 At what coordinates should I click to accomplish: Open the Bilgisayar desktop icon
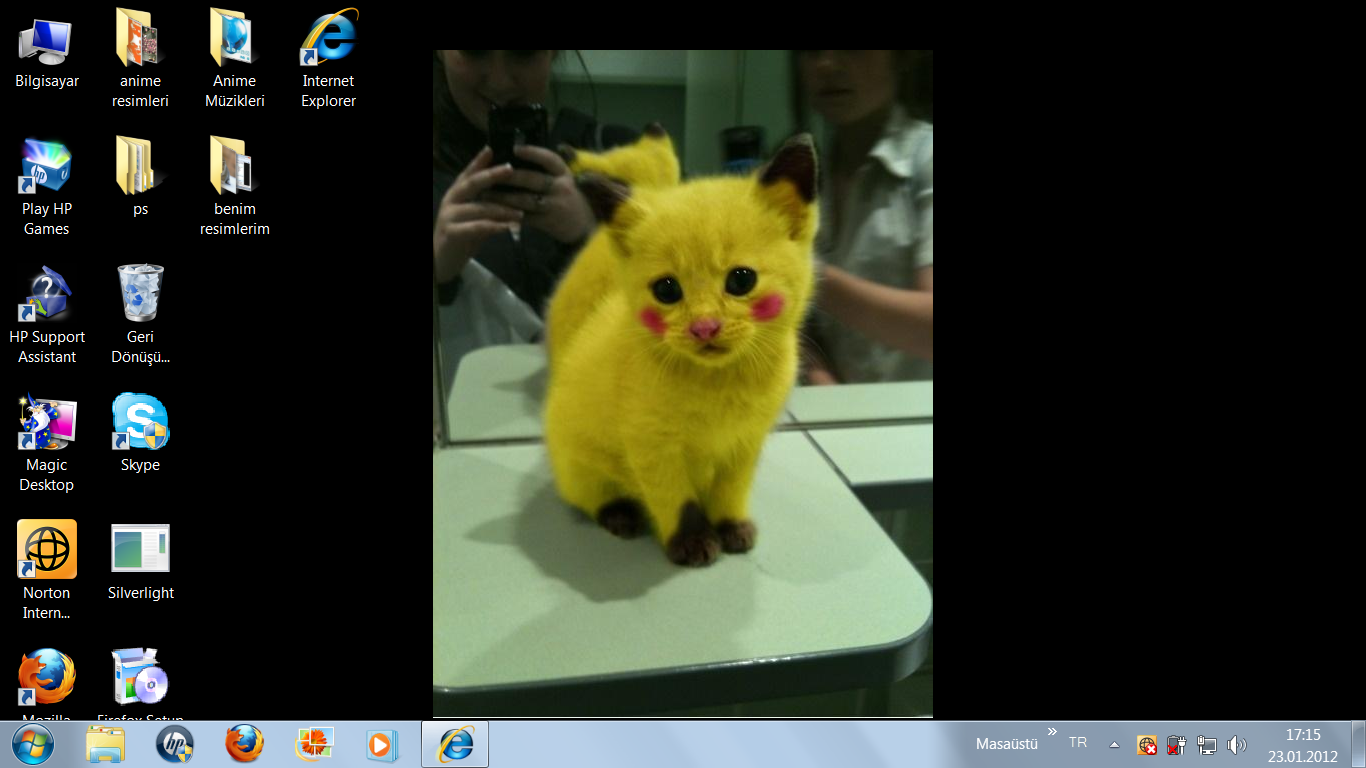coord(46,50)
